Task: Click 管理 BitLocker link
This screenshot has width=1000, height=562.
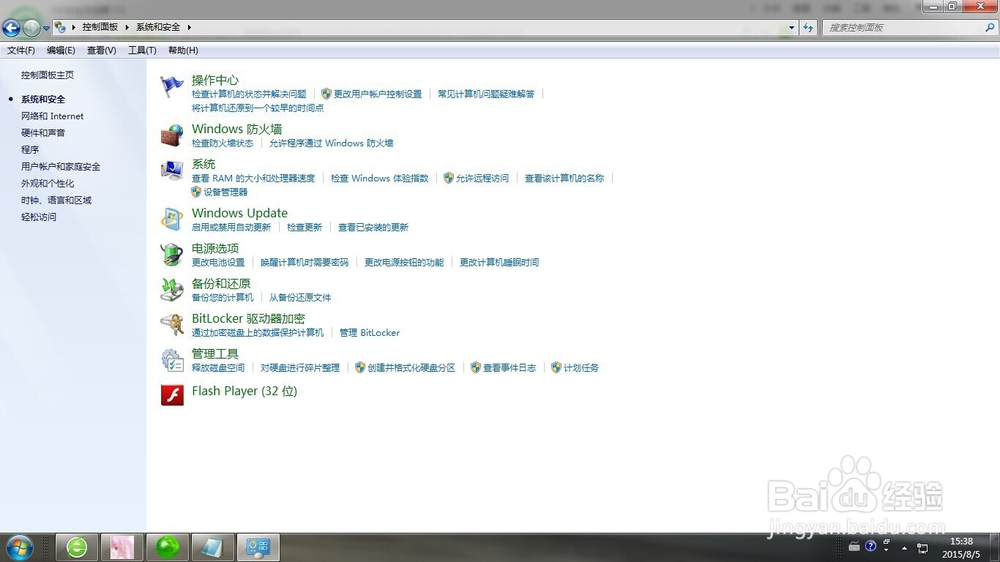Action: point(369,332)
